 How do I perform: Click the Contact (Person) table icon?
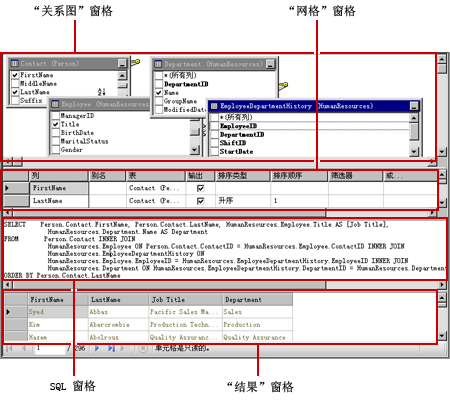15,63
